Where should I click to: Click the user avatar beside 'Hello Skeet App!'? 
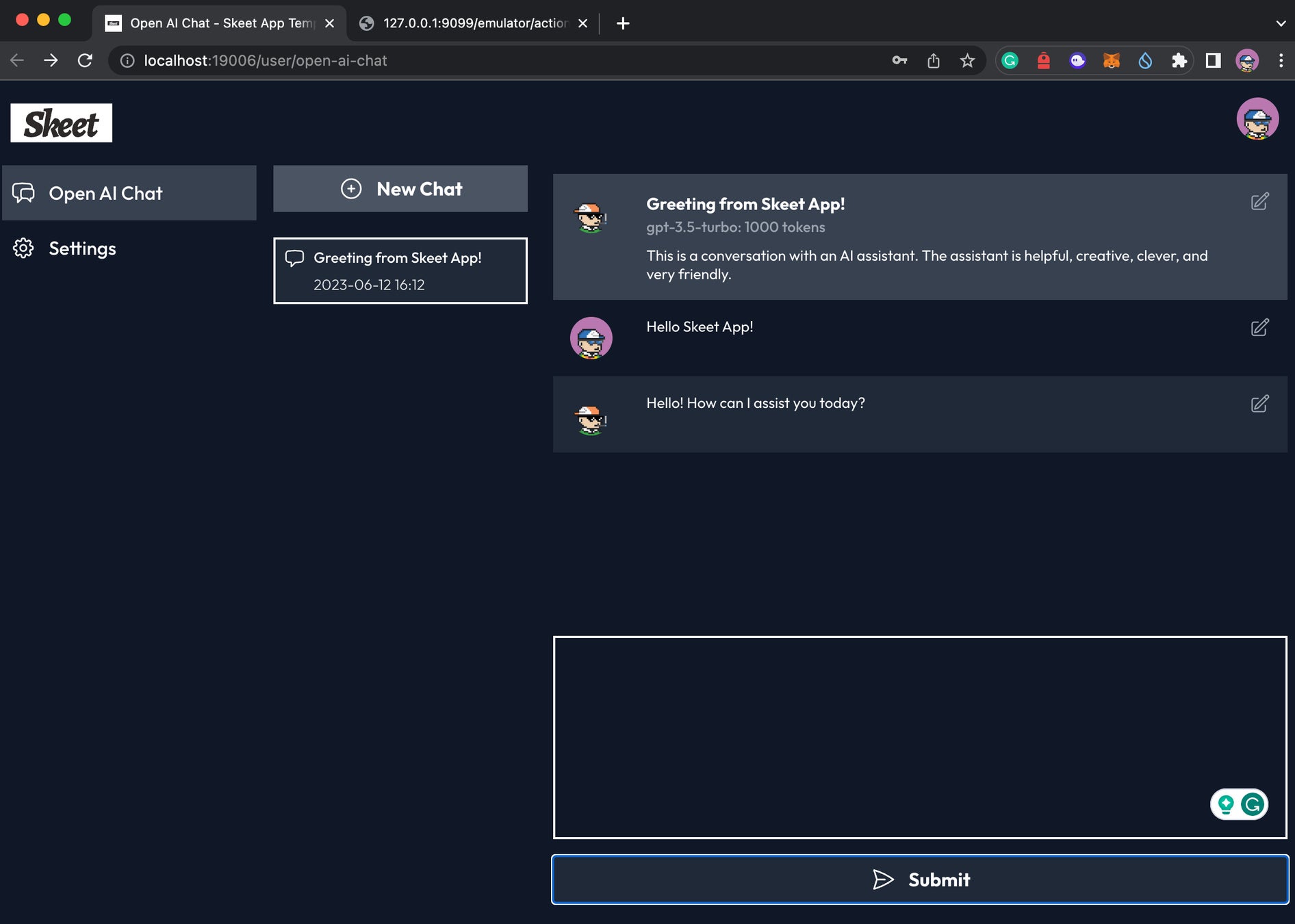coord(591,338)
